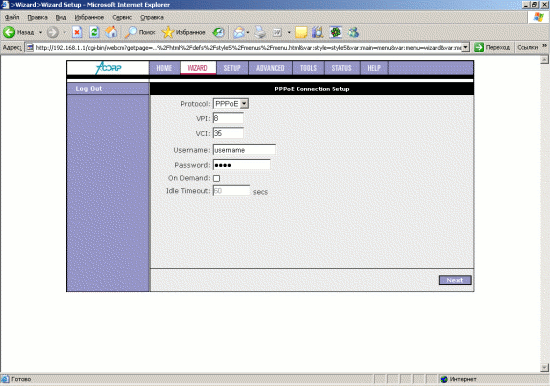Click the Print icon in toolbar
The width and height of the screenshot is (550, 386).
(260, 33)
